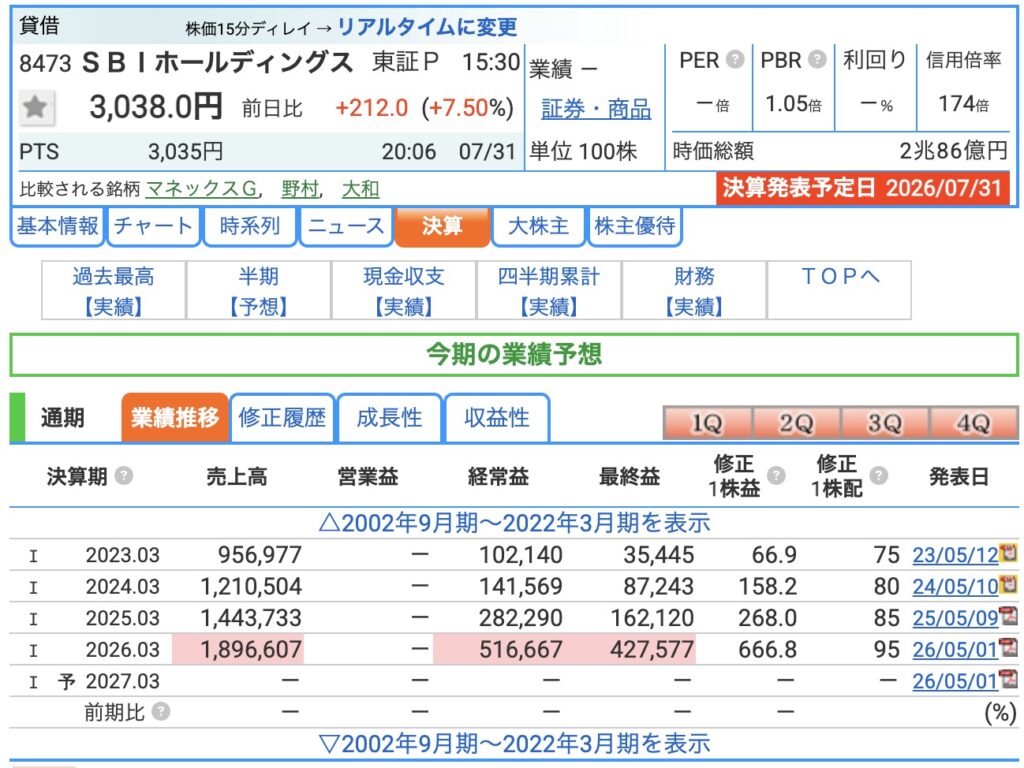Switch to the チャート tab
Screen dimensions: 1024x768
153,226
